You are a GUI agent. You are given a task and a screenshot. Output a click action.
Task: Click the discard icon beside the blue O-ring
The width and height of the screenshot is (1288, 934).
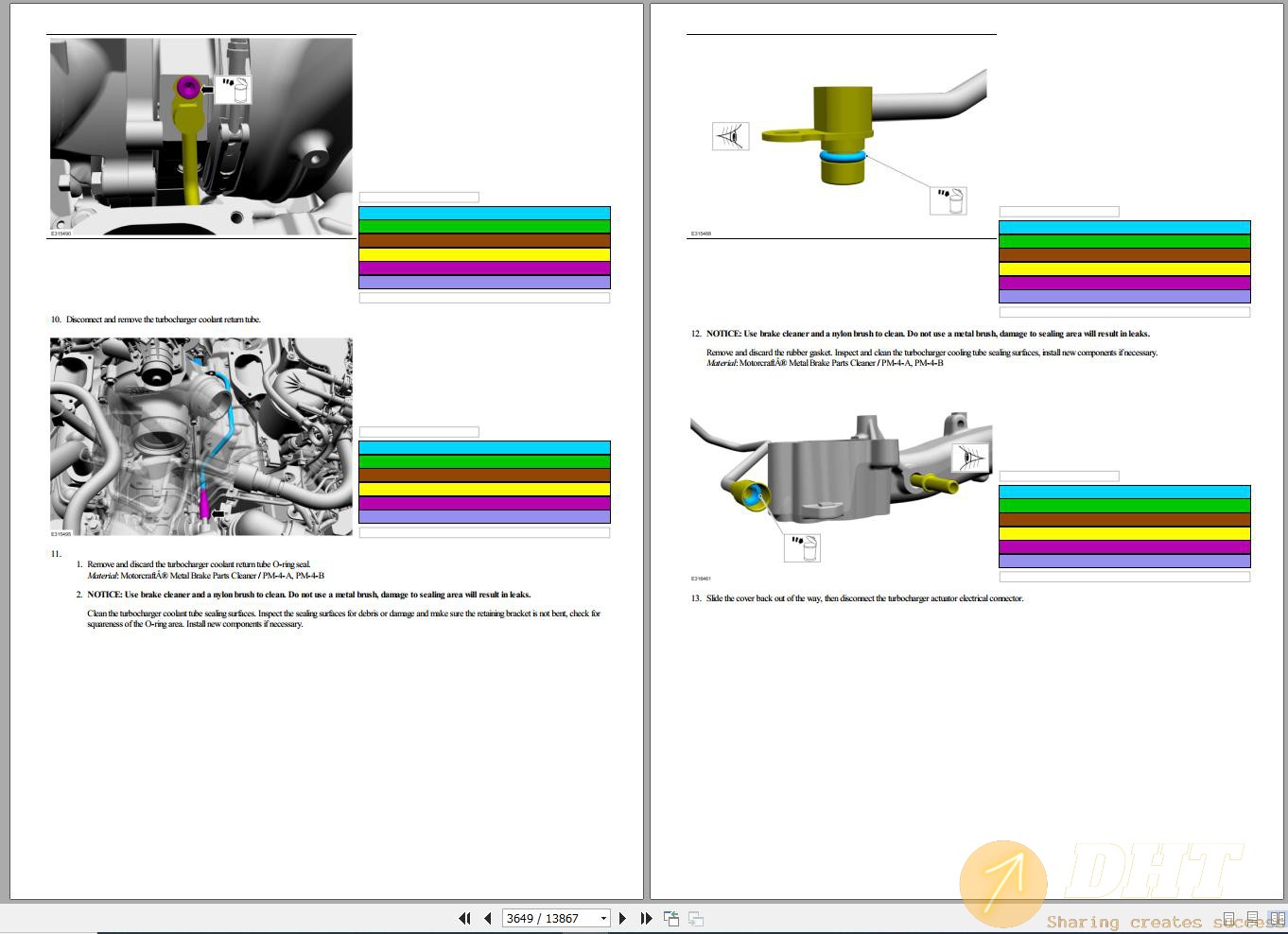click(x=949, y=200)
